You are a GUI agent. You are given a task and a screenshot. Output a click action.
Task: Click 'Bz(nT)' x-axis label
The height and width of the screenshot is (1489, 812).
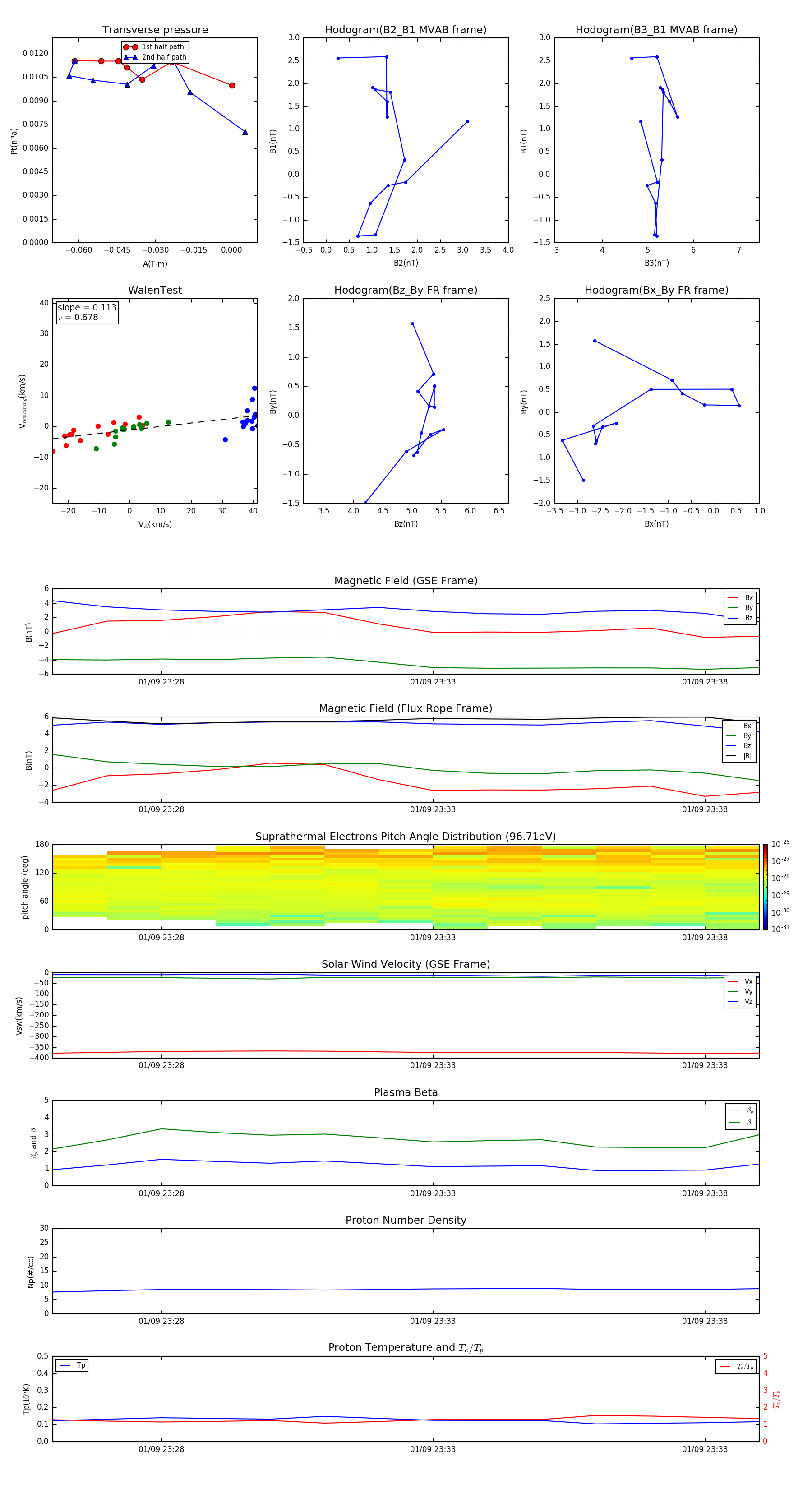(406, 524)
